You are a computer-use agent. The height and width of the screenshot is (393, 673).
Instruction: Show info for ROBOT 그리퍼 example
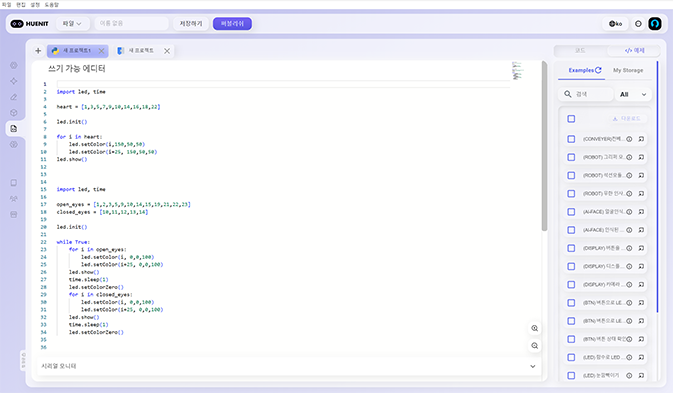(629, 157)
